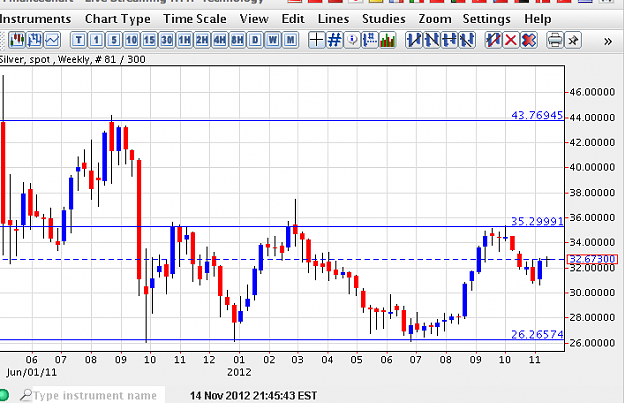Click the edit line icon
This screenshot has height=403, width=625.
[x=493, y=40]
